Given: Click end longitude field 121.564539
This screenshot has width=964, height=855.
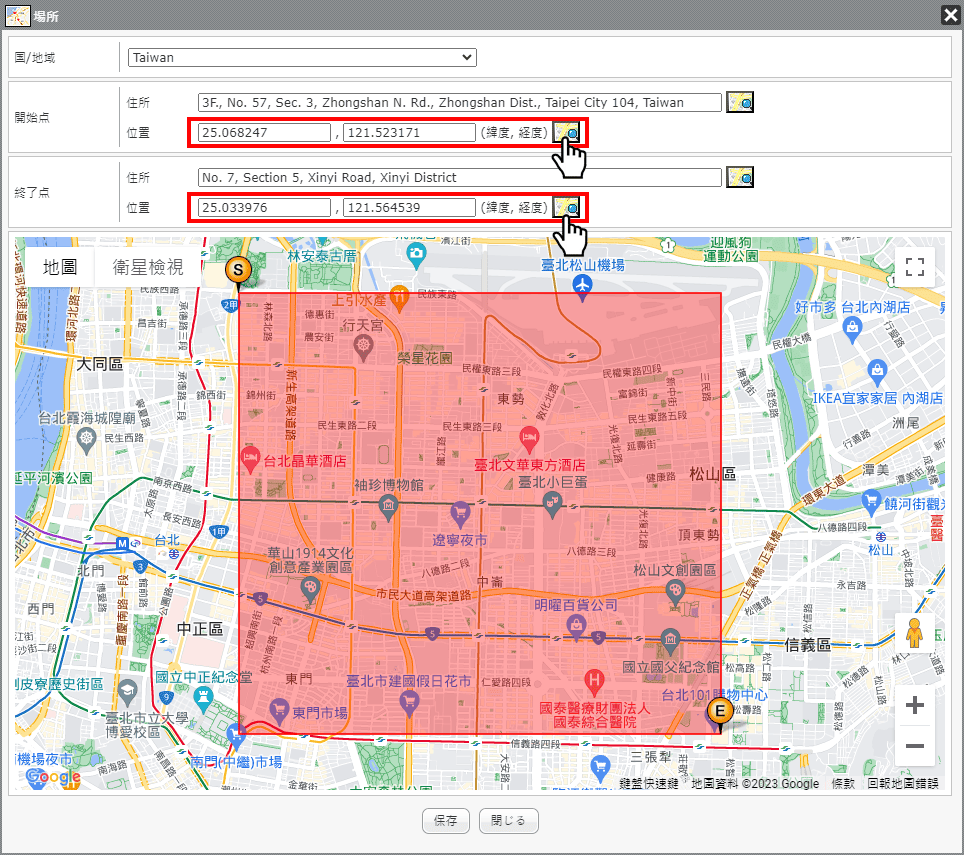Looking at the screenshot, I should pos(409,208).
